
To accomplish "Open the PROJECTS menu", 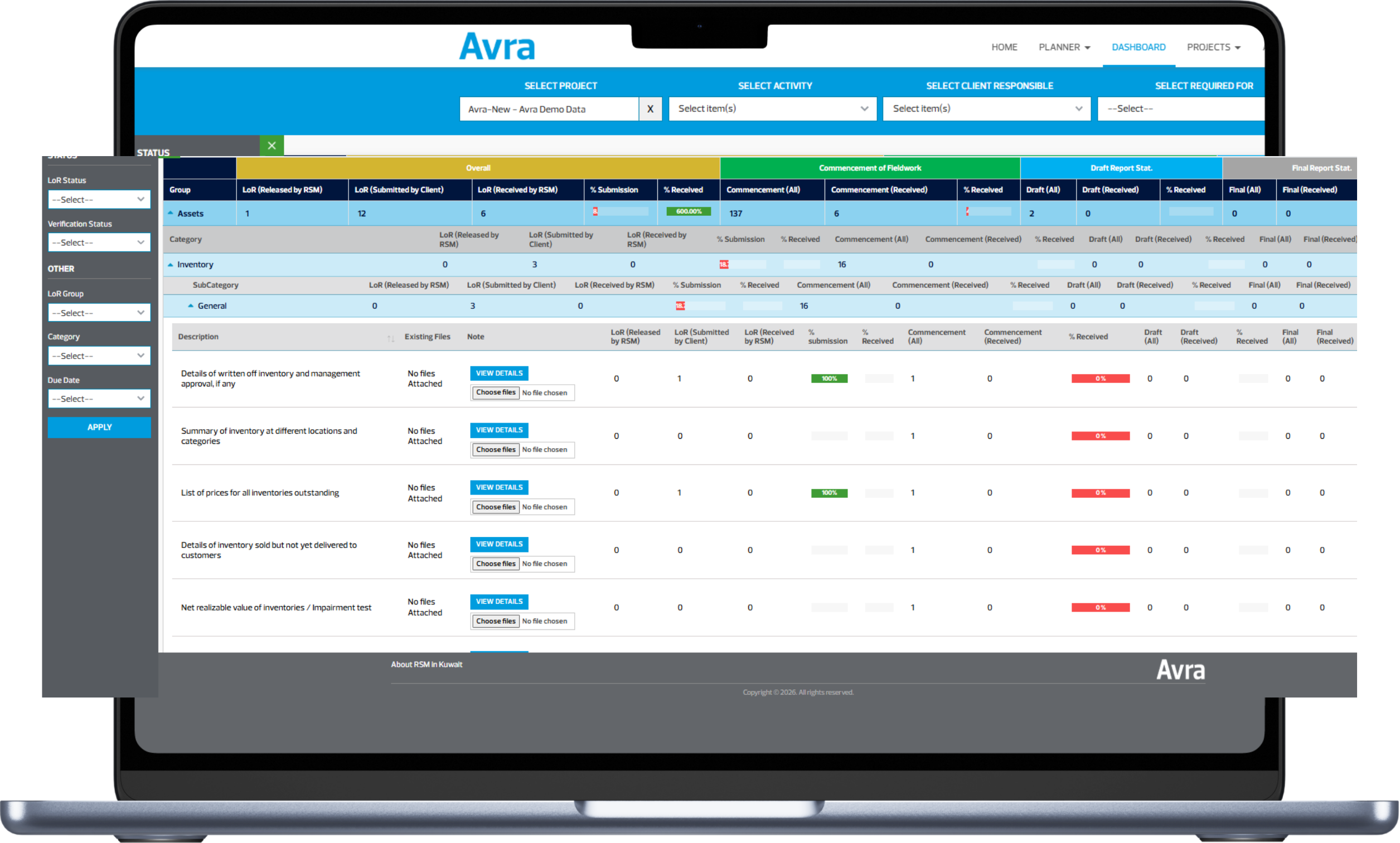I will coord(1214,47).
